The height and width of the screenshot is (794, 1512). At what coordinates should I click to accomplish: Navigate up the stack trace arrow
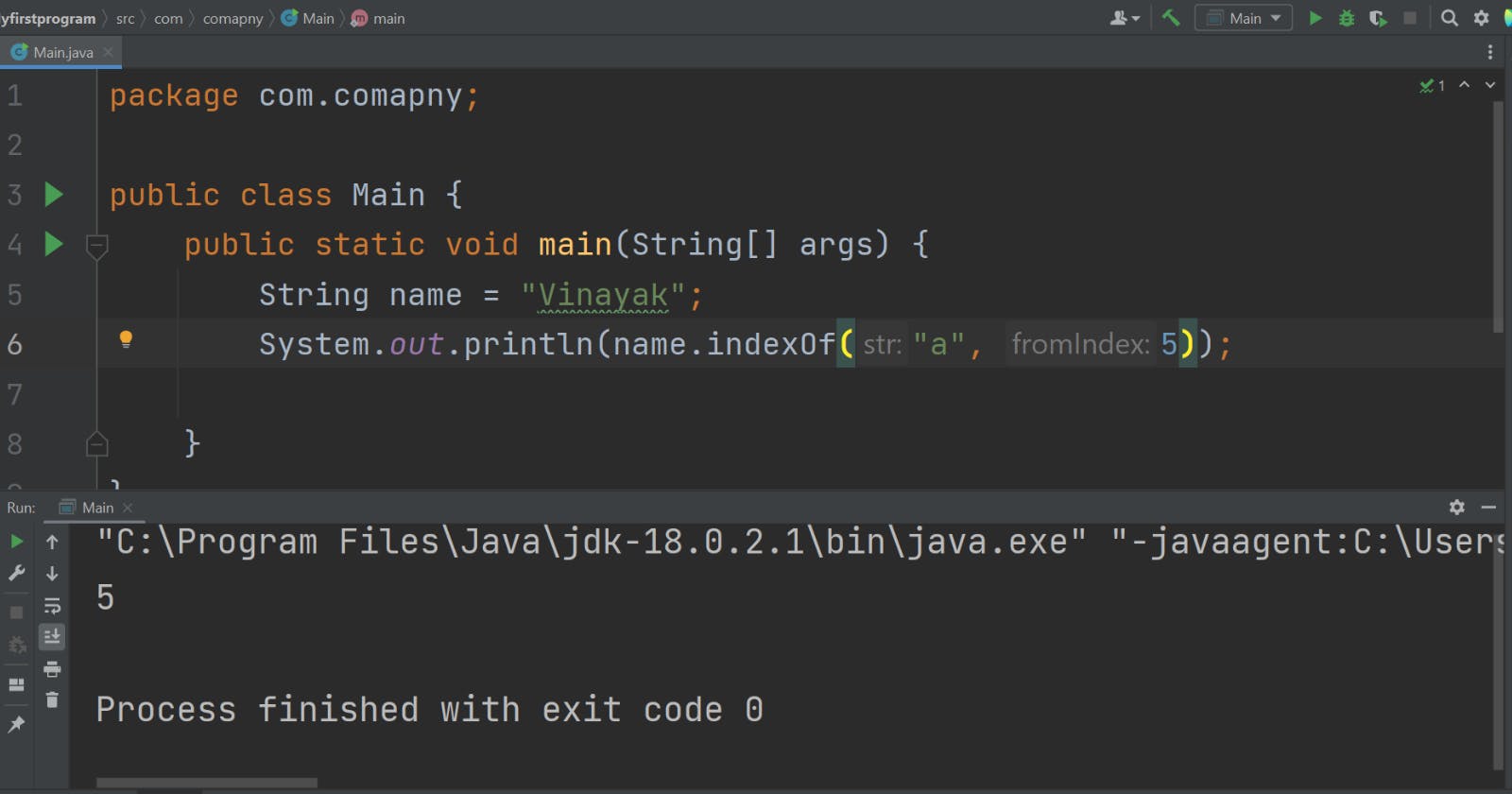pyautogui.click(x=52, y=542)
